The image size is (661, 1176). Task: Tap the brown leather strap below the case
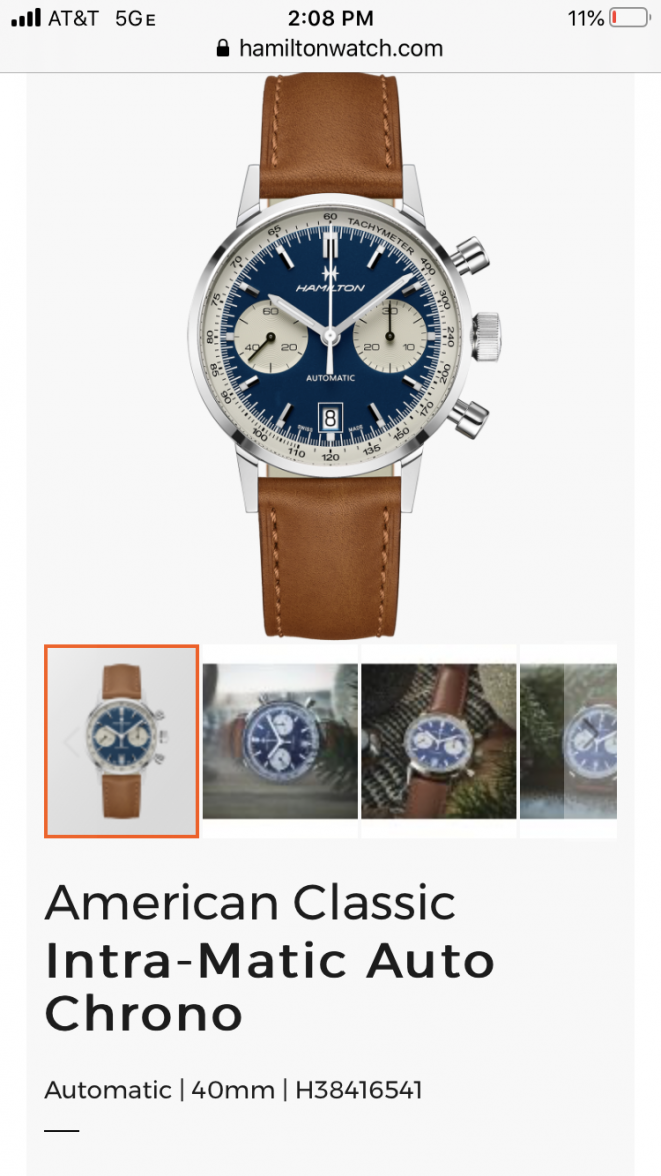click(330, 555)
